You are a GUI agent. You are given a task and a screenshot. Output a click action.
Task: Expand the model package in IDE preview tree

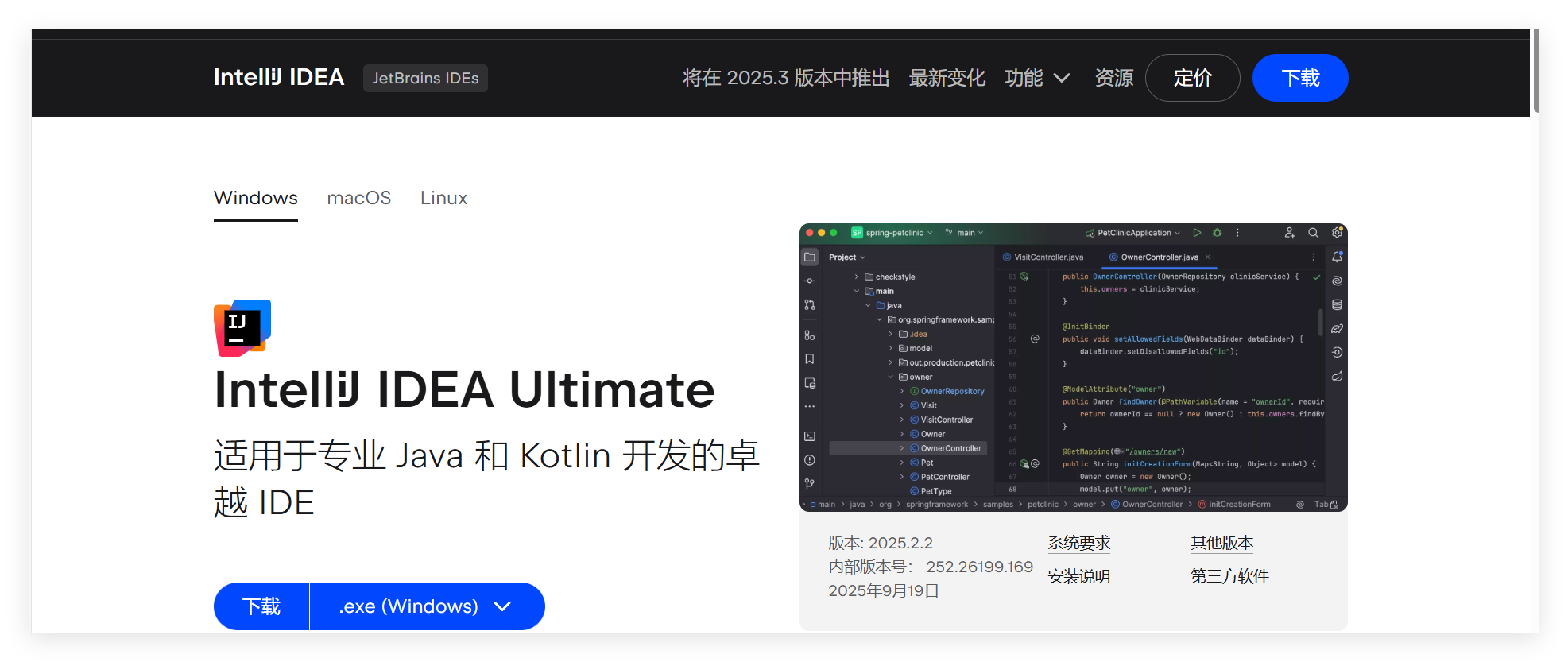(x=891, y=348)
